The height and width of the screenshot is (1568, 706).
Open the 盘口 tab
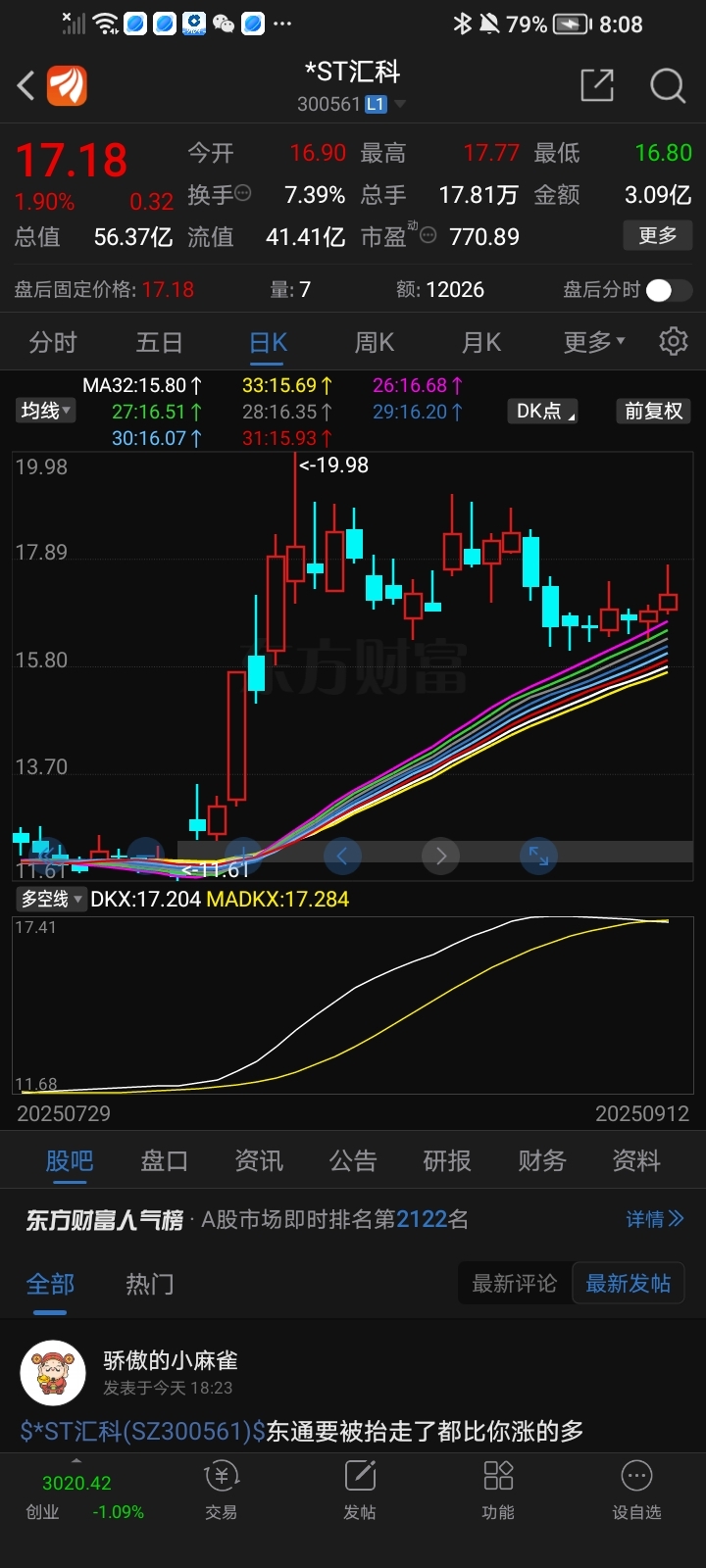[x=164, y=1161]
